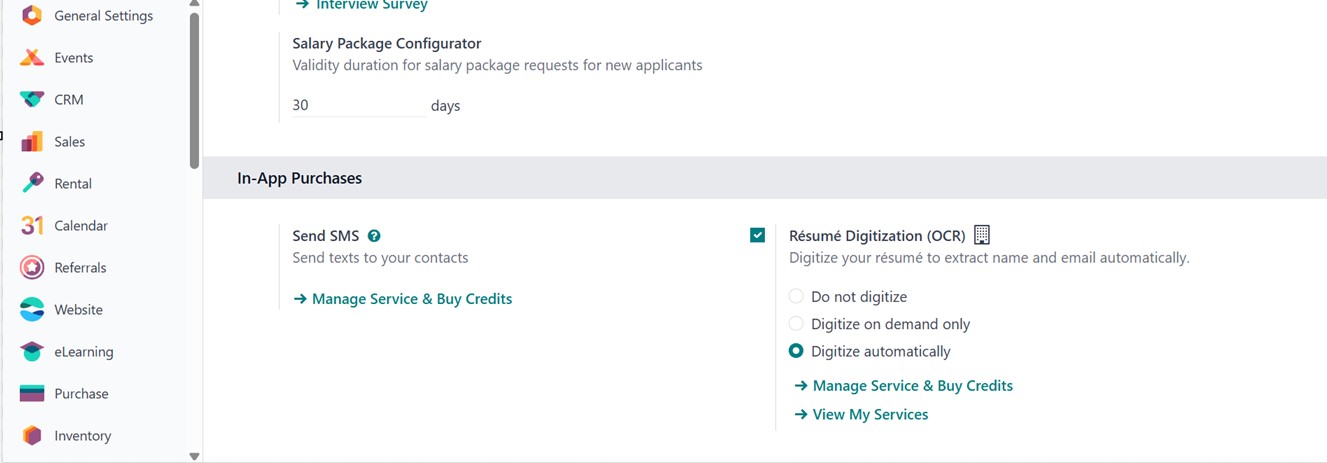Open General Settings hexagon icon

click(x=32, y=16)
